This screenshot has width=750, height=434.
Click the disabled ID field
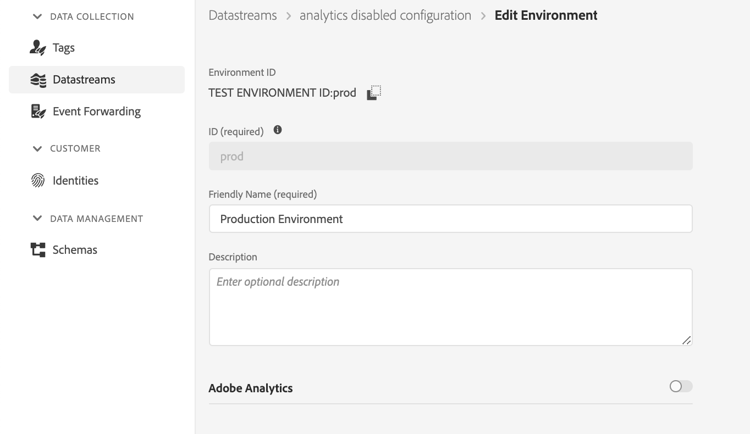pyautogui.click(x=450, y=156)
